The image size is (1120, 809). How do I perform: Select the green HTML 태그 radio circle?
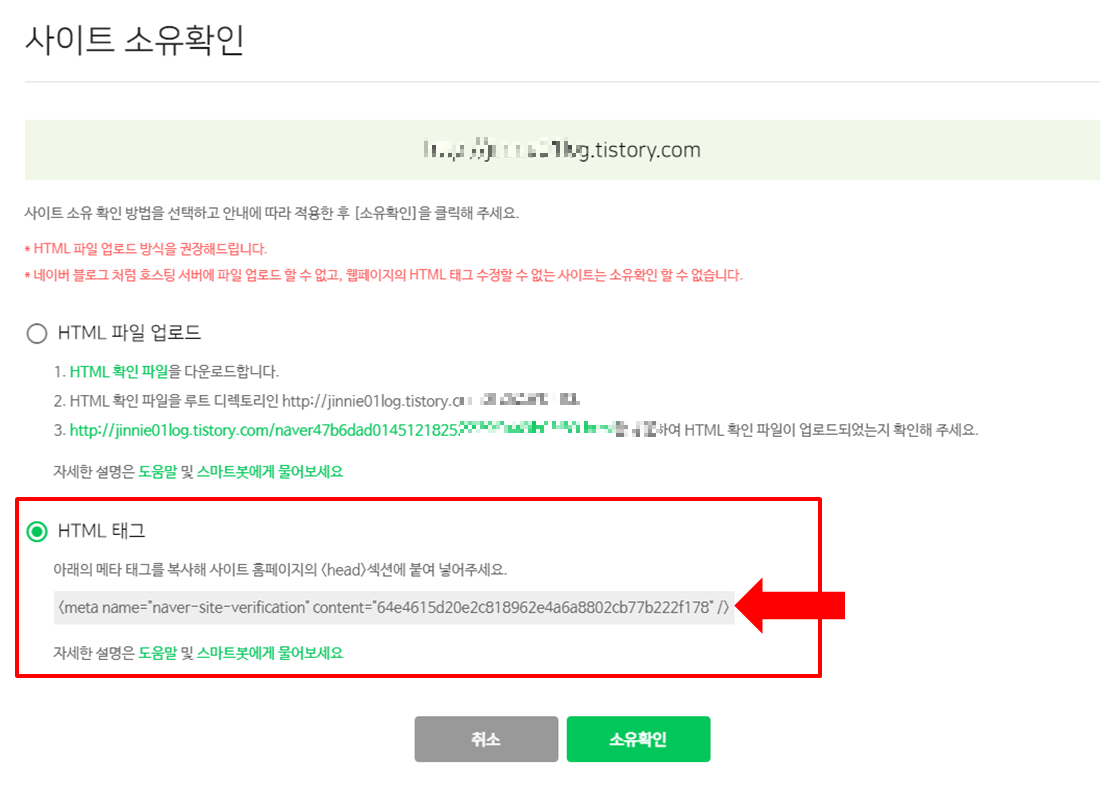36,531
